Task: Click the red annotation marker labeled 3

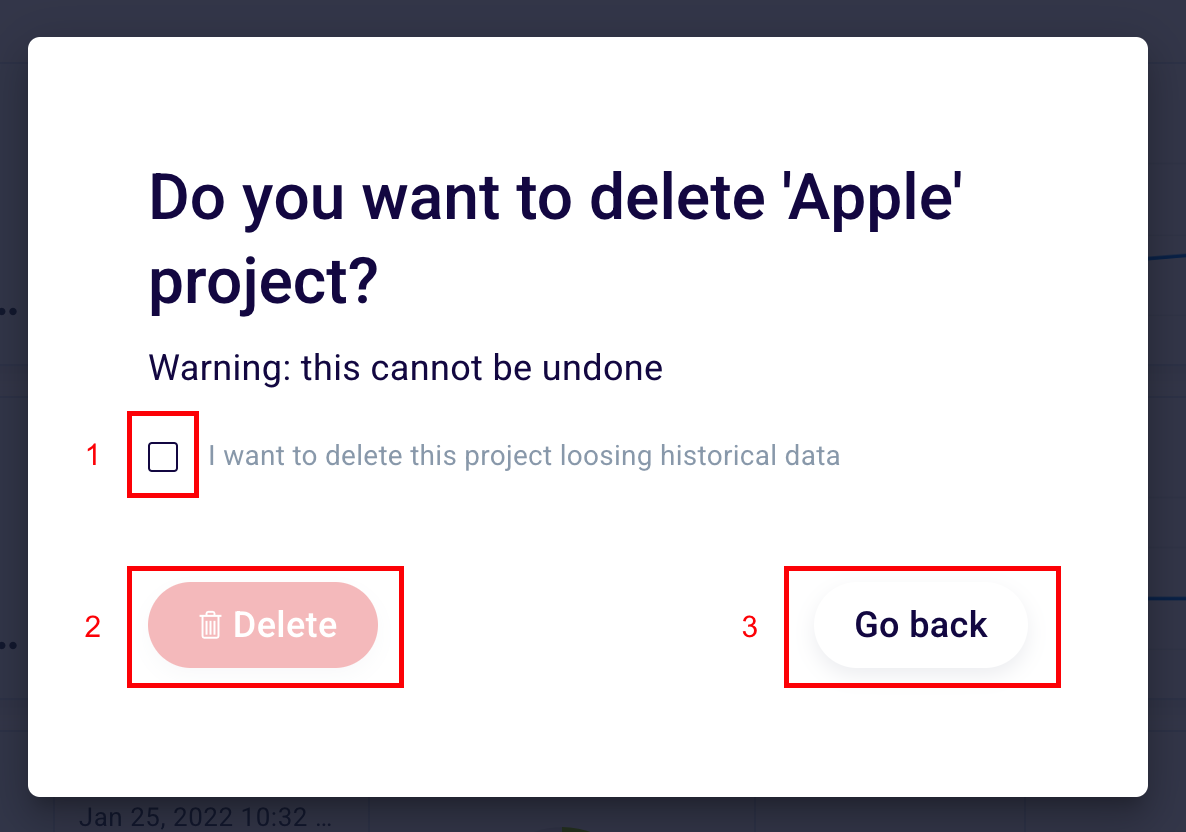Action: 749,628
